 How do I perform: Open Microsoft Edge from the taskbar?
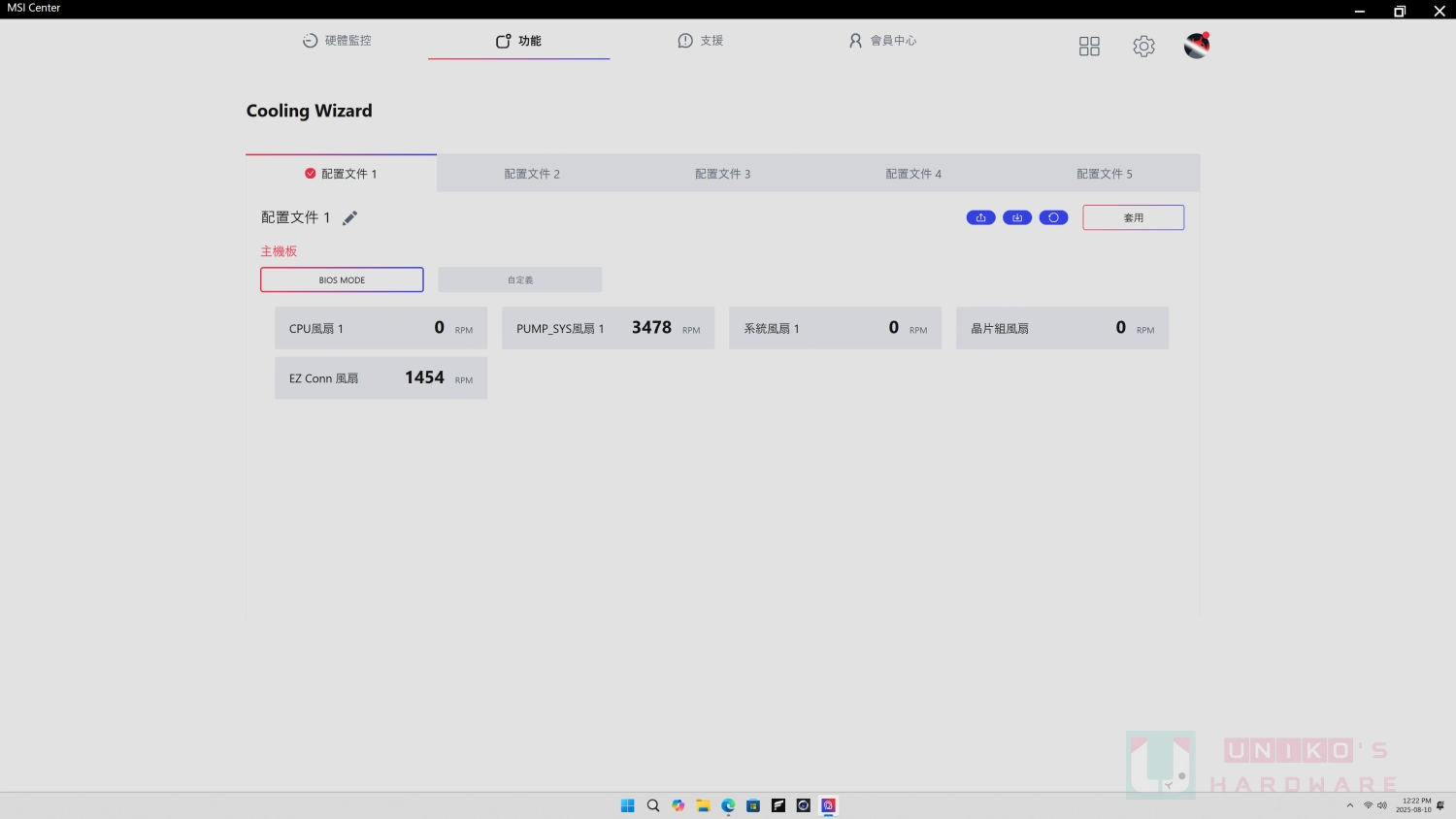click(x=728, y=805)
